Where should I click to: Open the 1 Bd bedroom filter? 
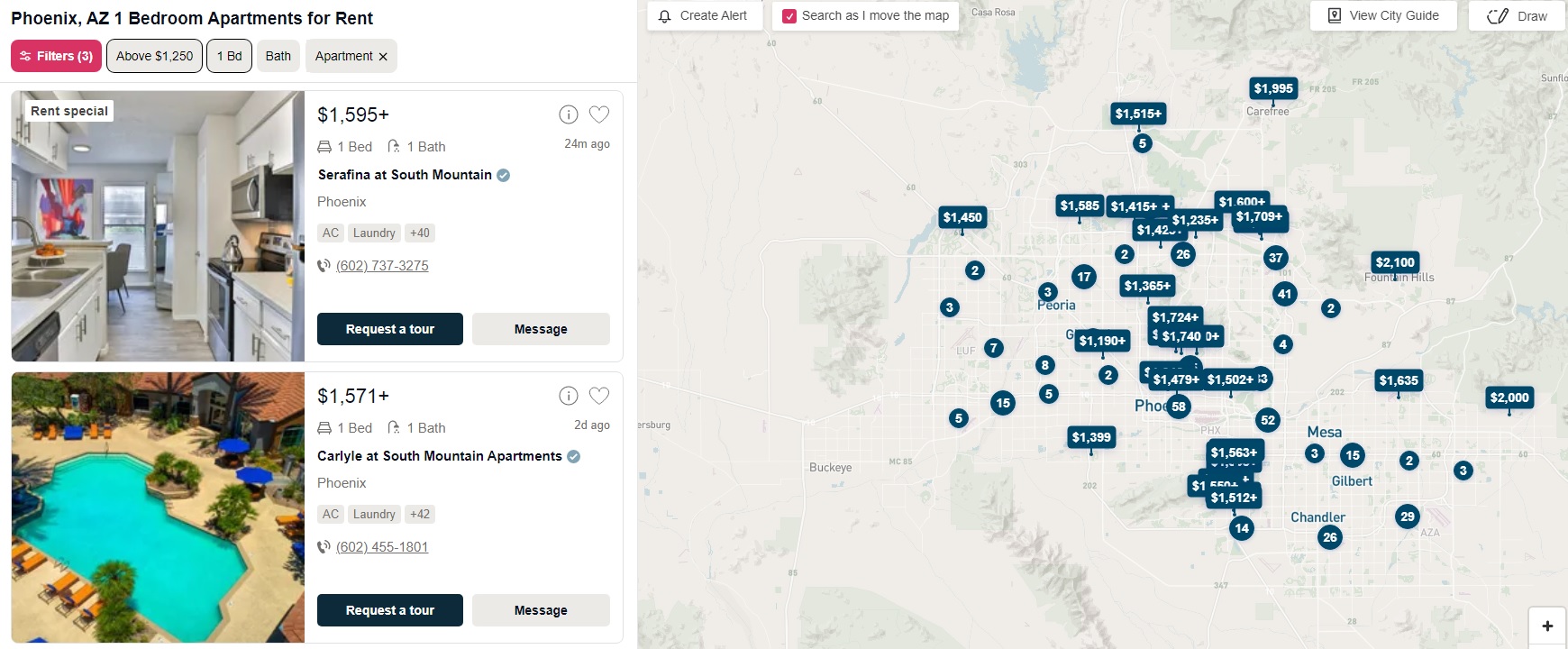click(229, 56)
